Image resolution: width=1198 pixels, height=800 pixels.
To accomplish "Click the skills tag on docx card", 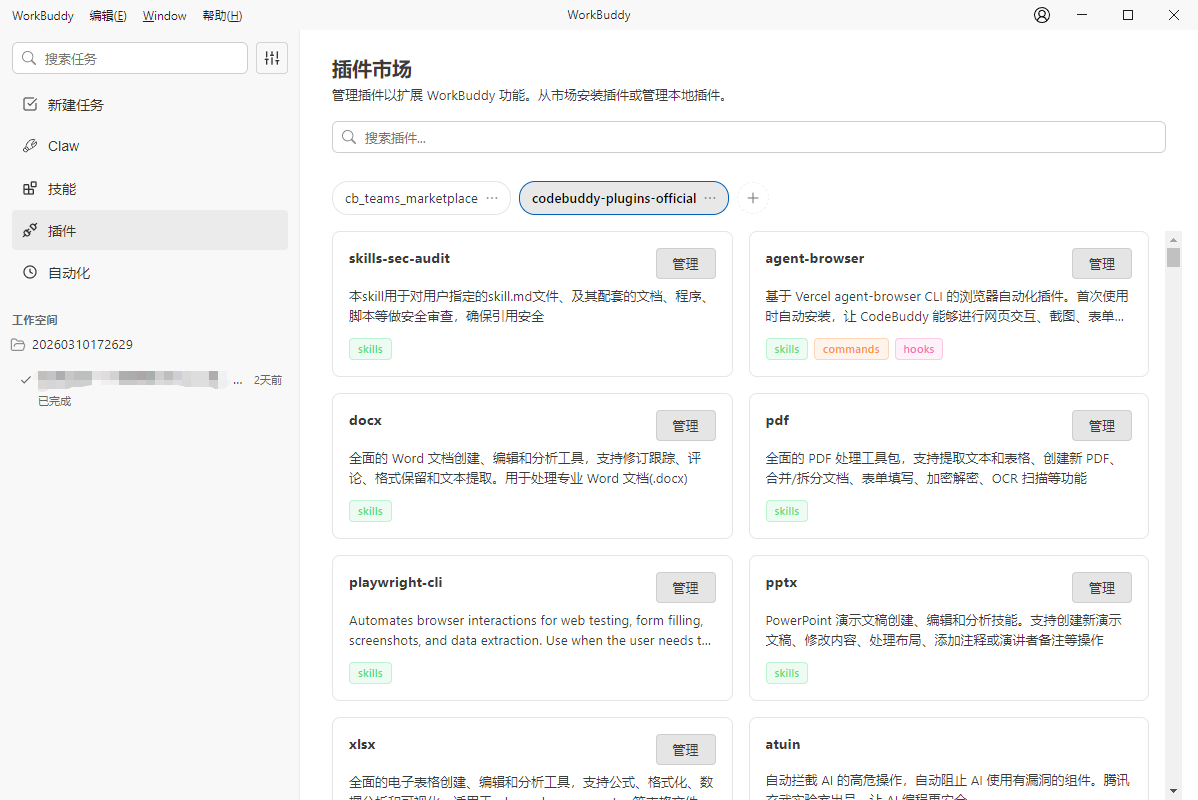I will [371, 511].
